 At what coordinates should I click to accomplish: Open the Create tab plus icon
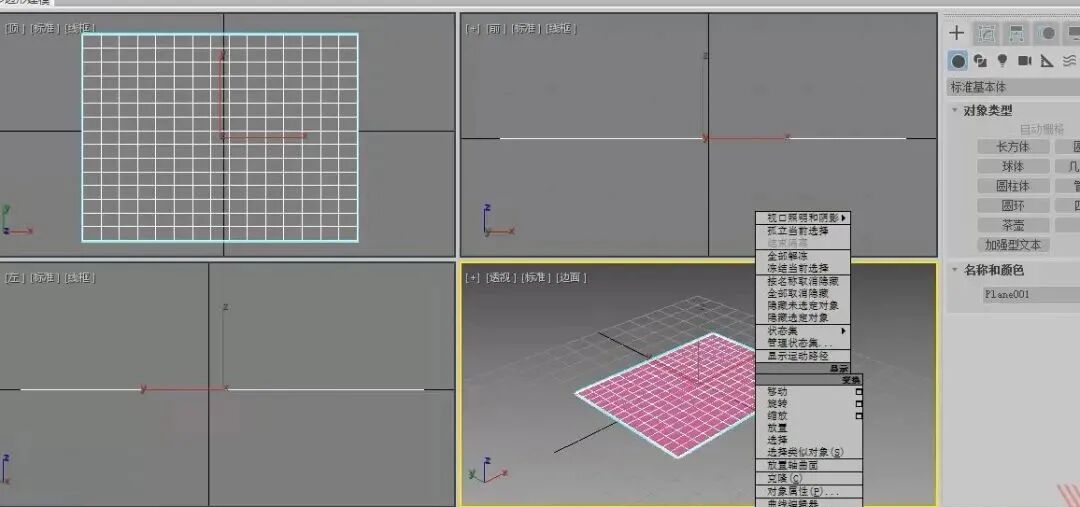[x=957, y=33]
